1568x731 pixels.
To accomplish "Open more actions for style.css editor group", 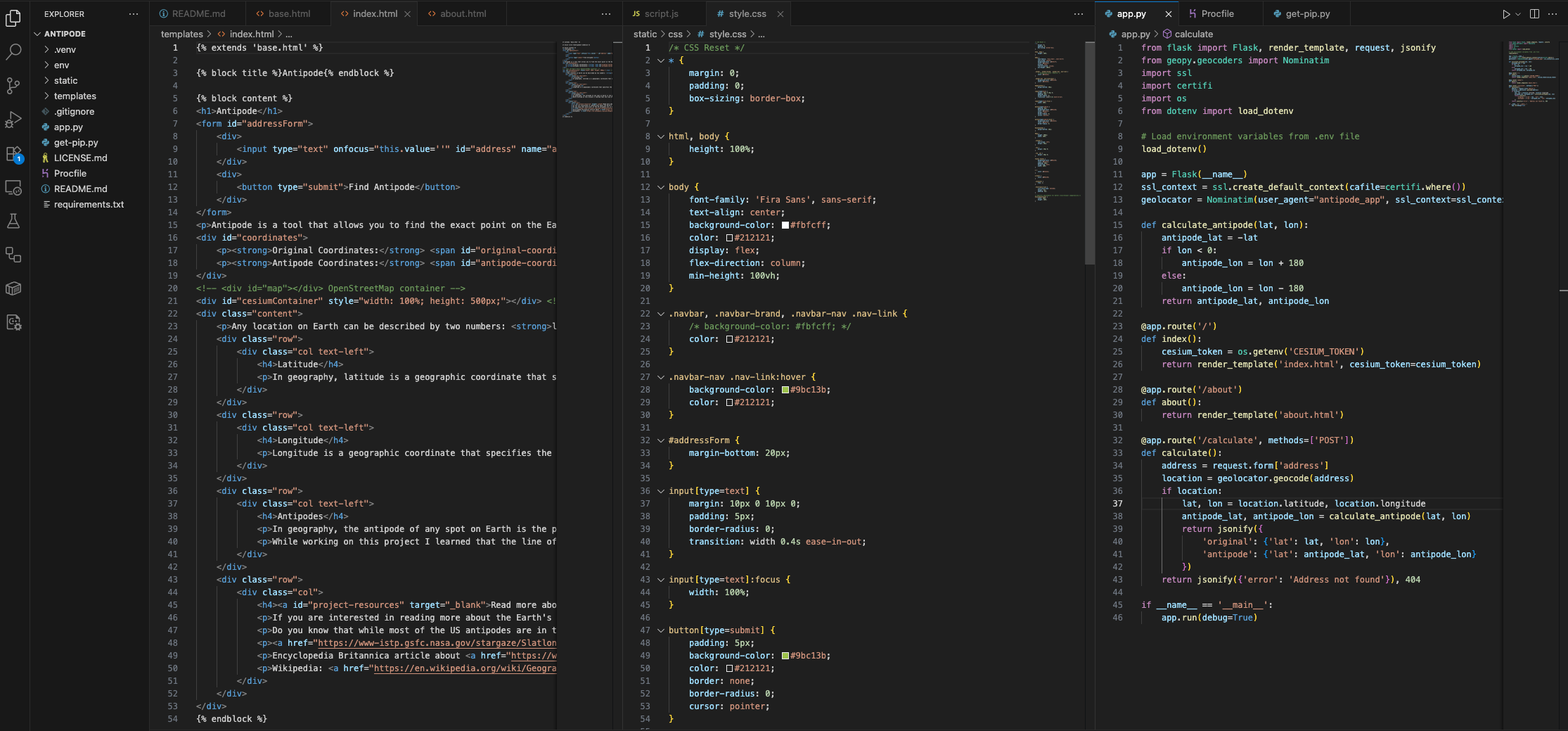I will [1079, 14].
